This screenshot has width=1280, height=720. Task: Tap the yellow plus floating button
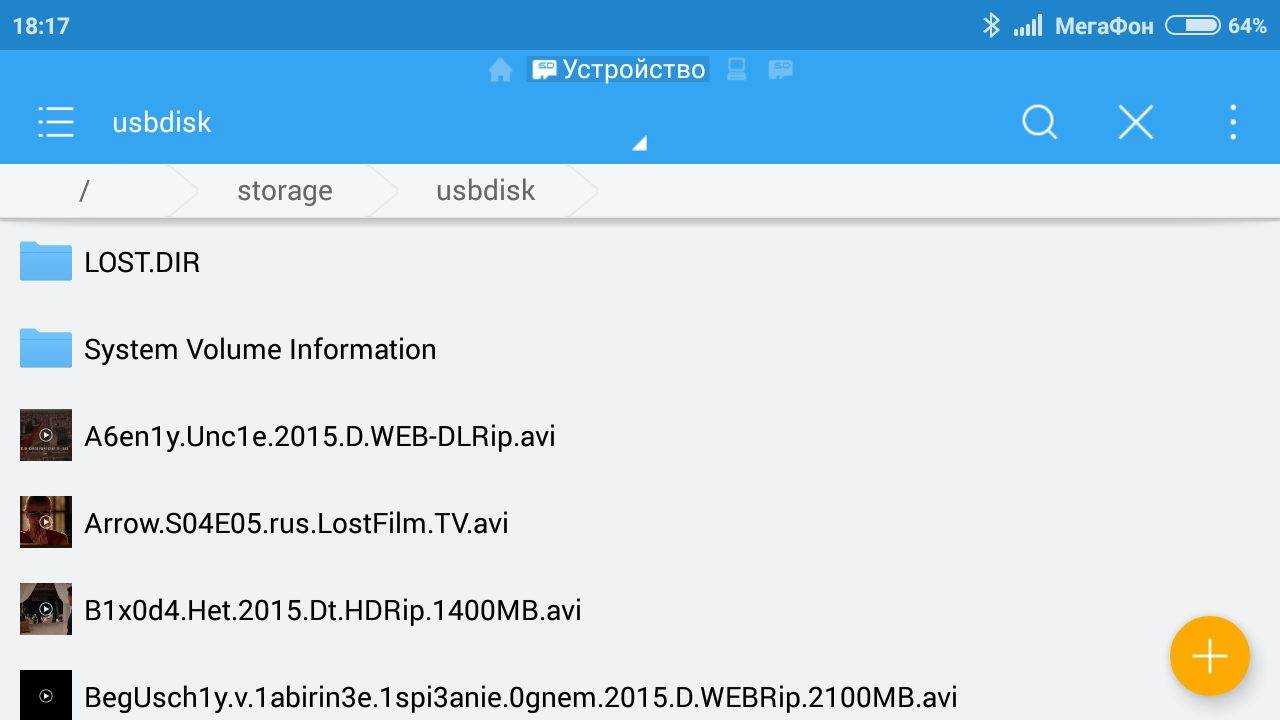[x=1210, y=656]
